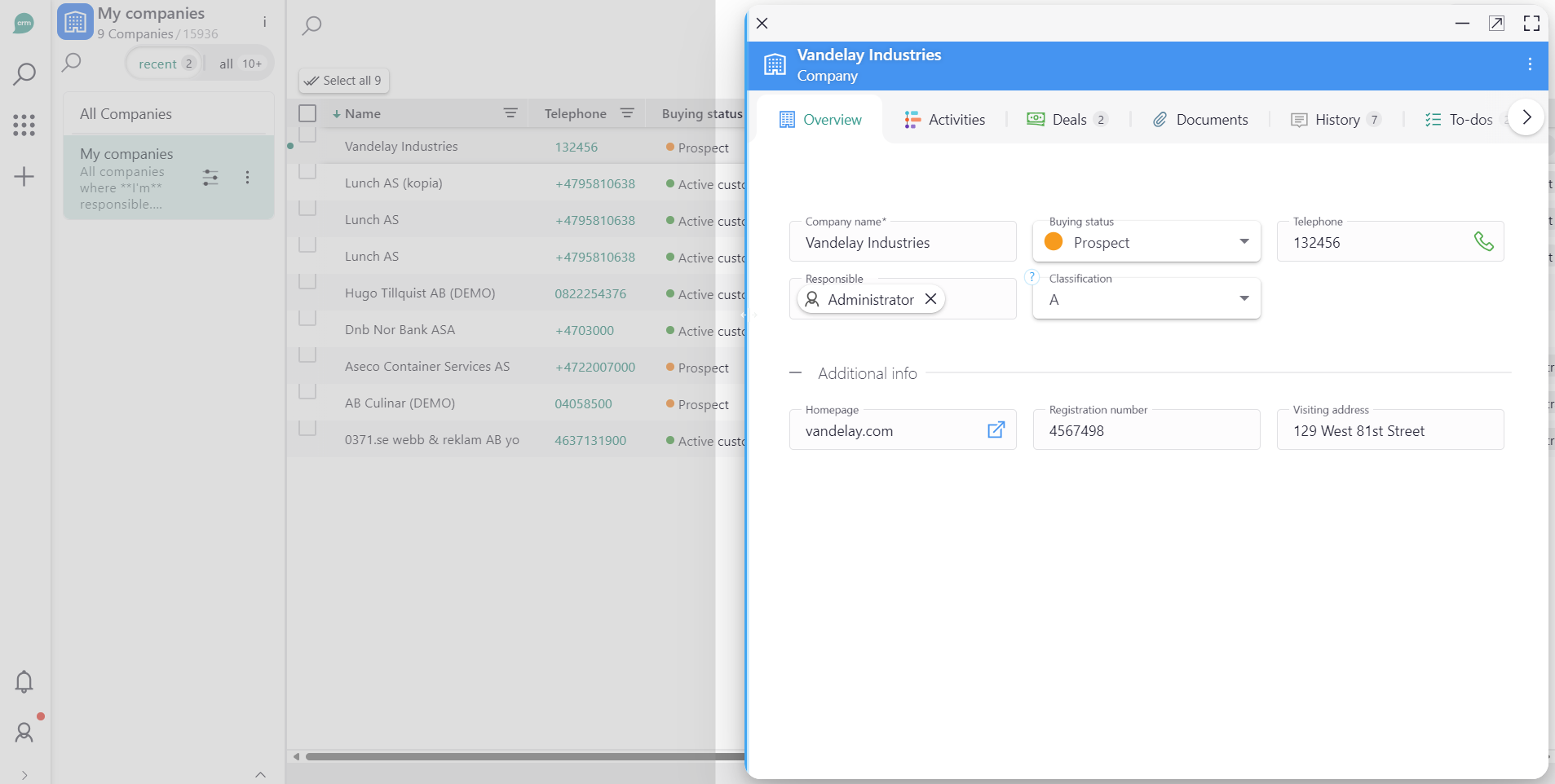Click the green phone call icon
Viewport: 1555px width, 784px height.
tap(1483, 242)
